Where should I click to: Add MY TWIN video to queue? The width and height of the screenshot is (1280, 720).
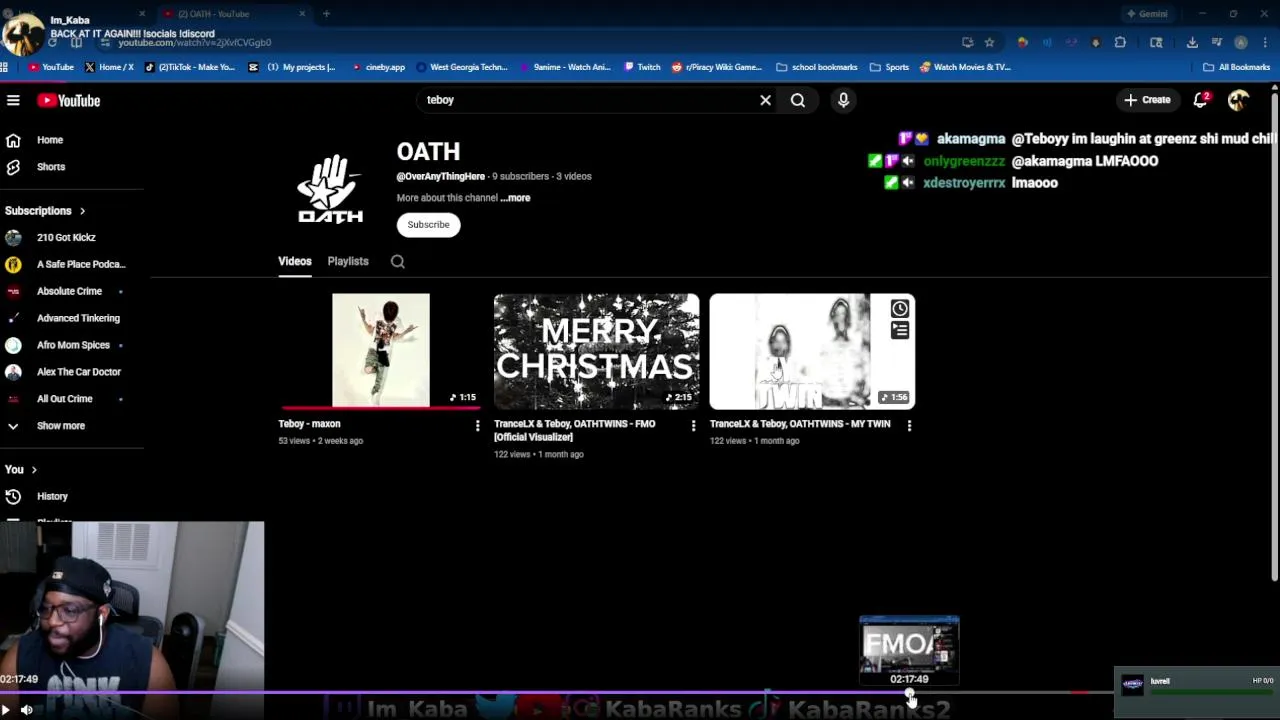pyautogui.click(x=900, y=330)
